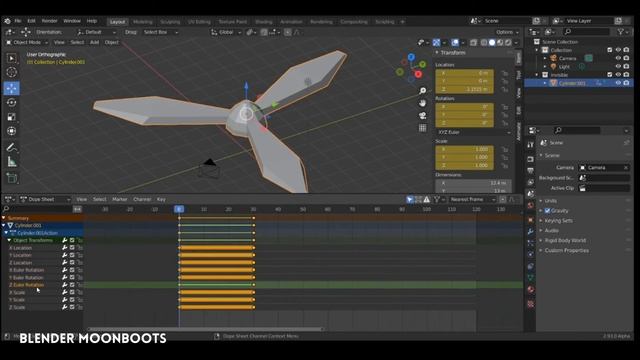This screenshot has height=360, width=640.
Task: Click the Location Z value field
Action: coord(464,89)
